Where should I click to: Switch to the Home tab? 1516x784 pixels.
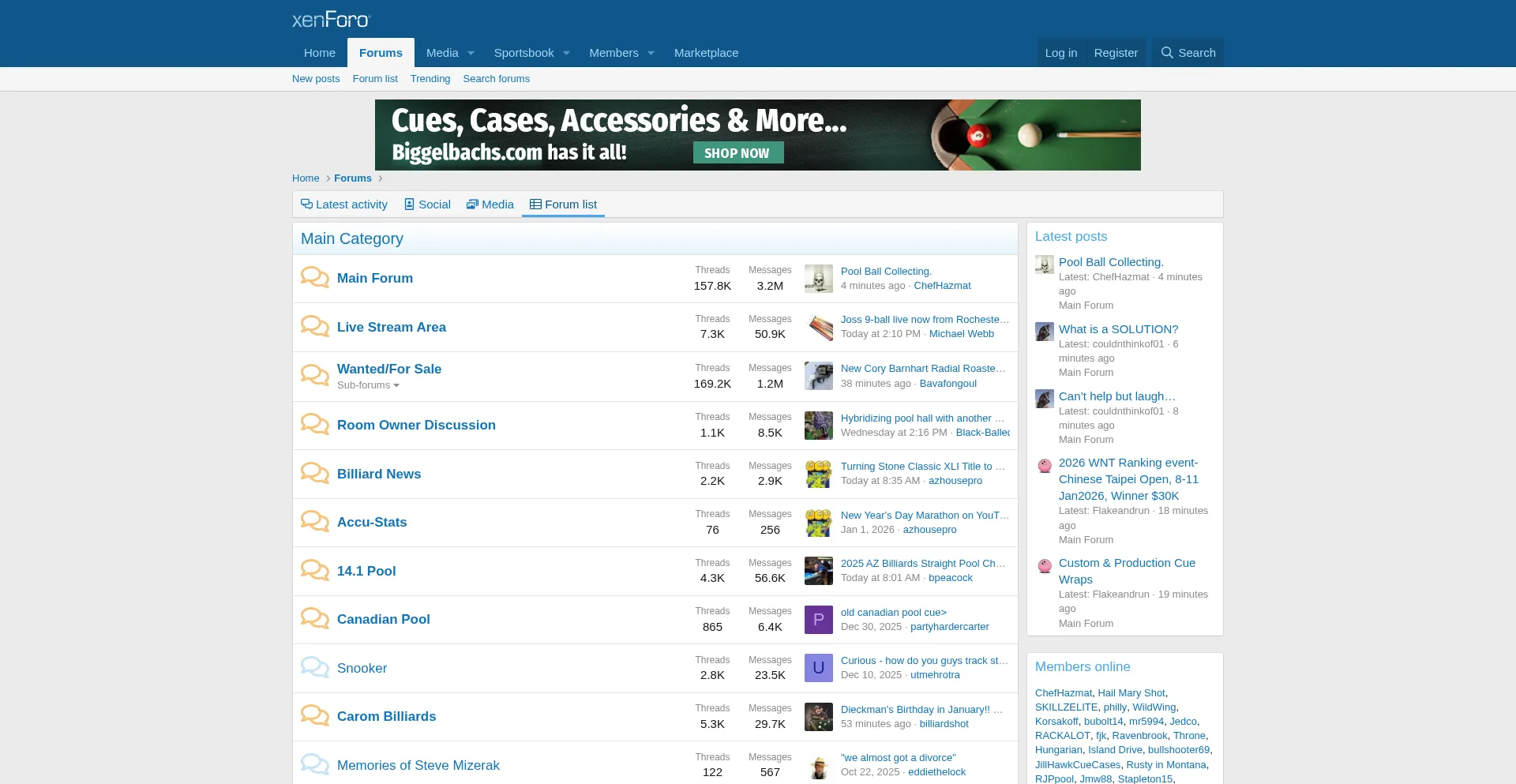320,52
